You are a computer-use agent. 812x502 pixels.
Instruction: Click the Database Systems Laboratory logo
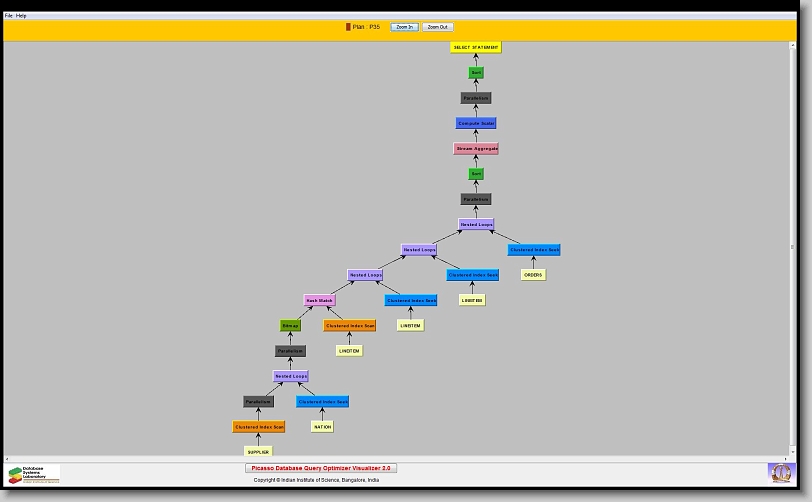(34, 473)
